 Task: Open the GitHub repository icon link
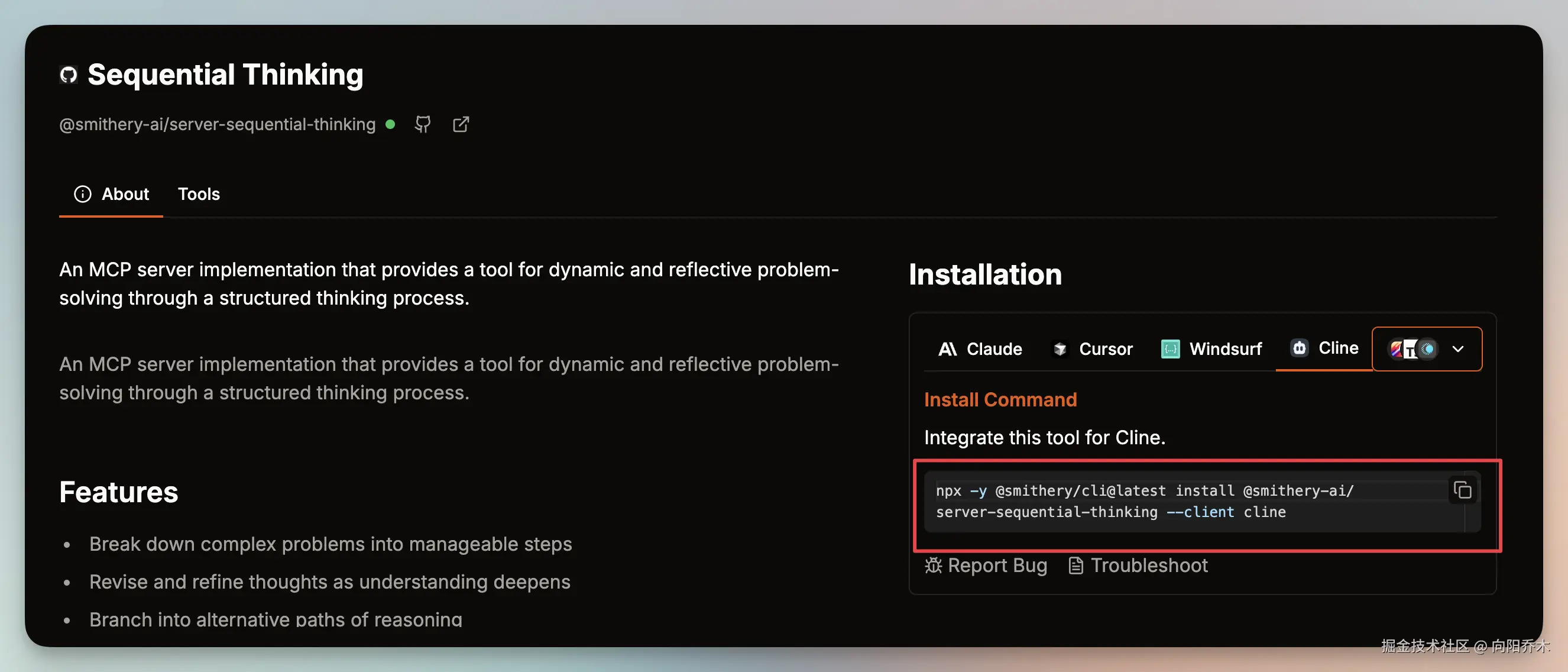[x=422, y=124]
